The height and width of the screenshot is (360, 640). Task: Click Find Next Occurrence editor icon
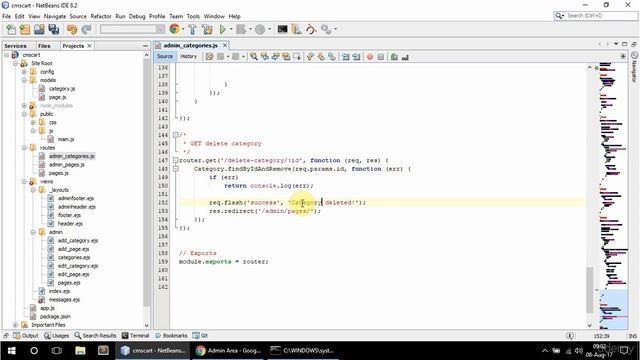(276, 57)
